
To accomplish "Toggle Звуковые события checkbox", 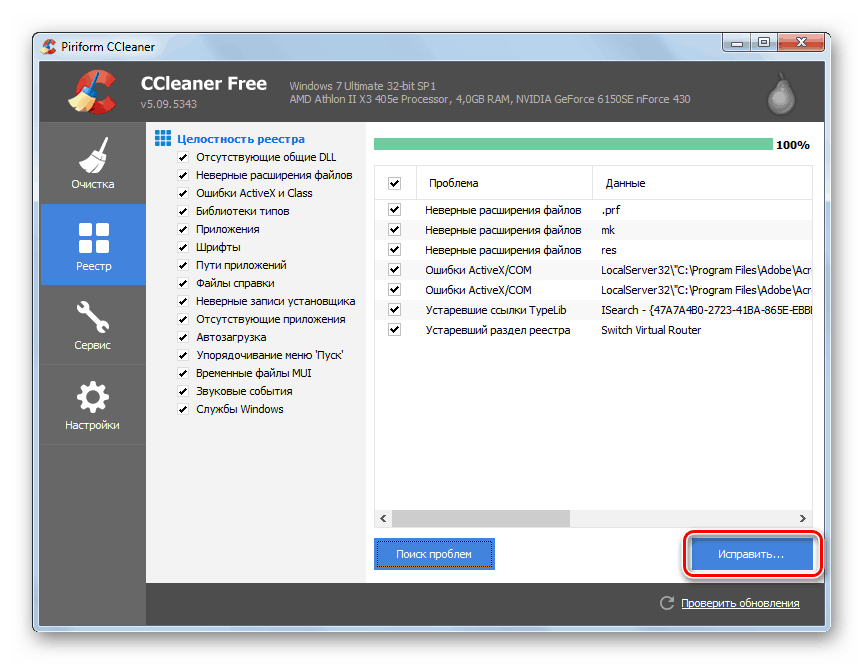I will (x=183, y=391).
